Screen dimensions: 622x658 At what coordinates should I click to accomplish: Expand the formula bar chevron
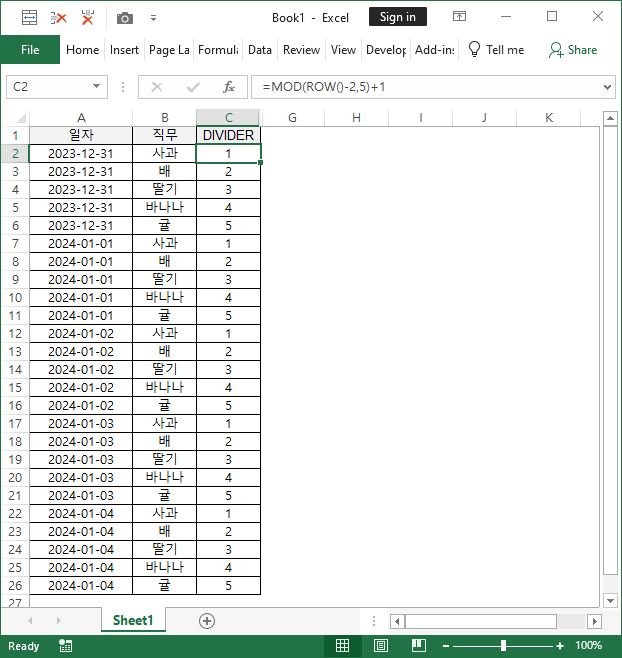[x=607, y=87]
